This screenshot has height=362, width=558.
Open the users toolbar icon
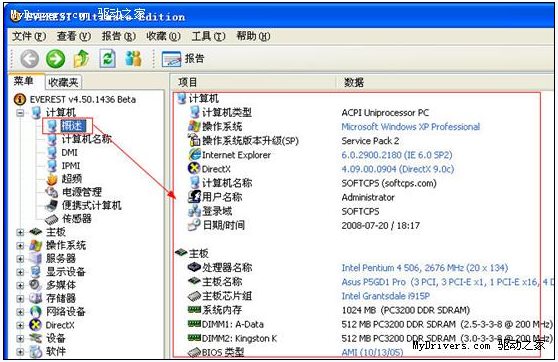133,59
